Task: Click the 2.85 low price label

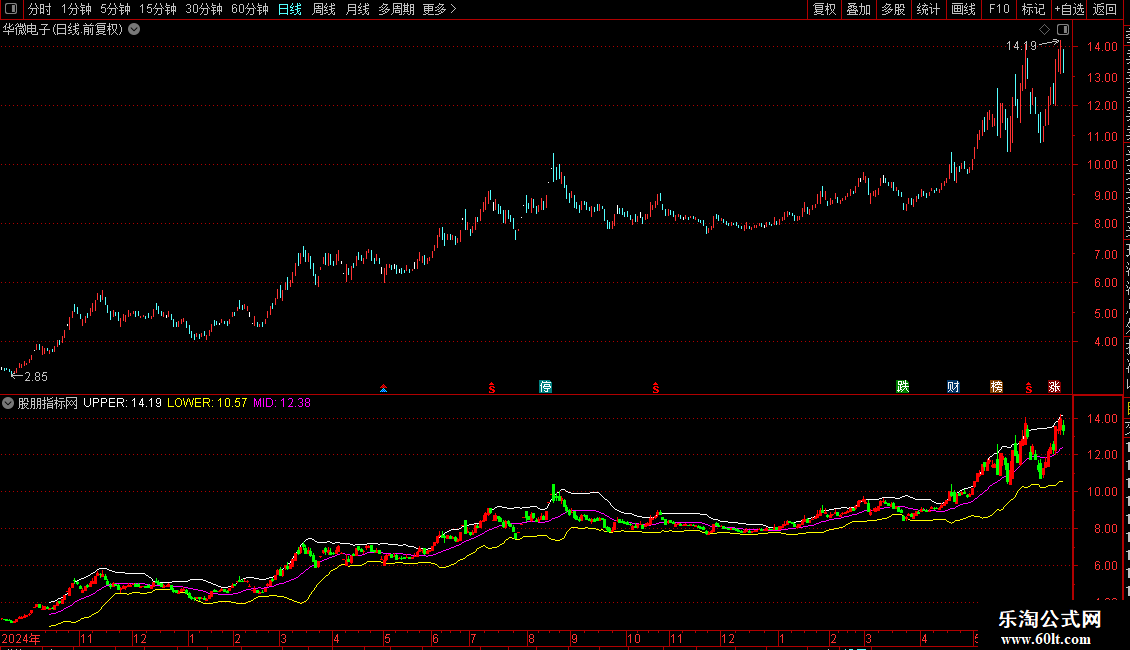Action: (x=36, y=377)
